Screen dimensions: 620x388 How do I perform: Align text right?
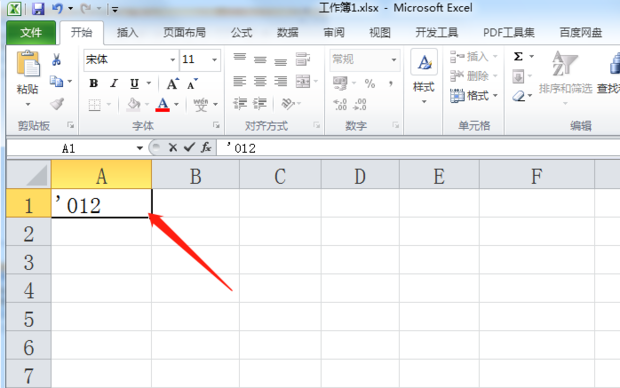coord(281,81)
